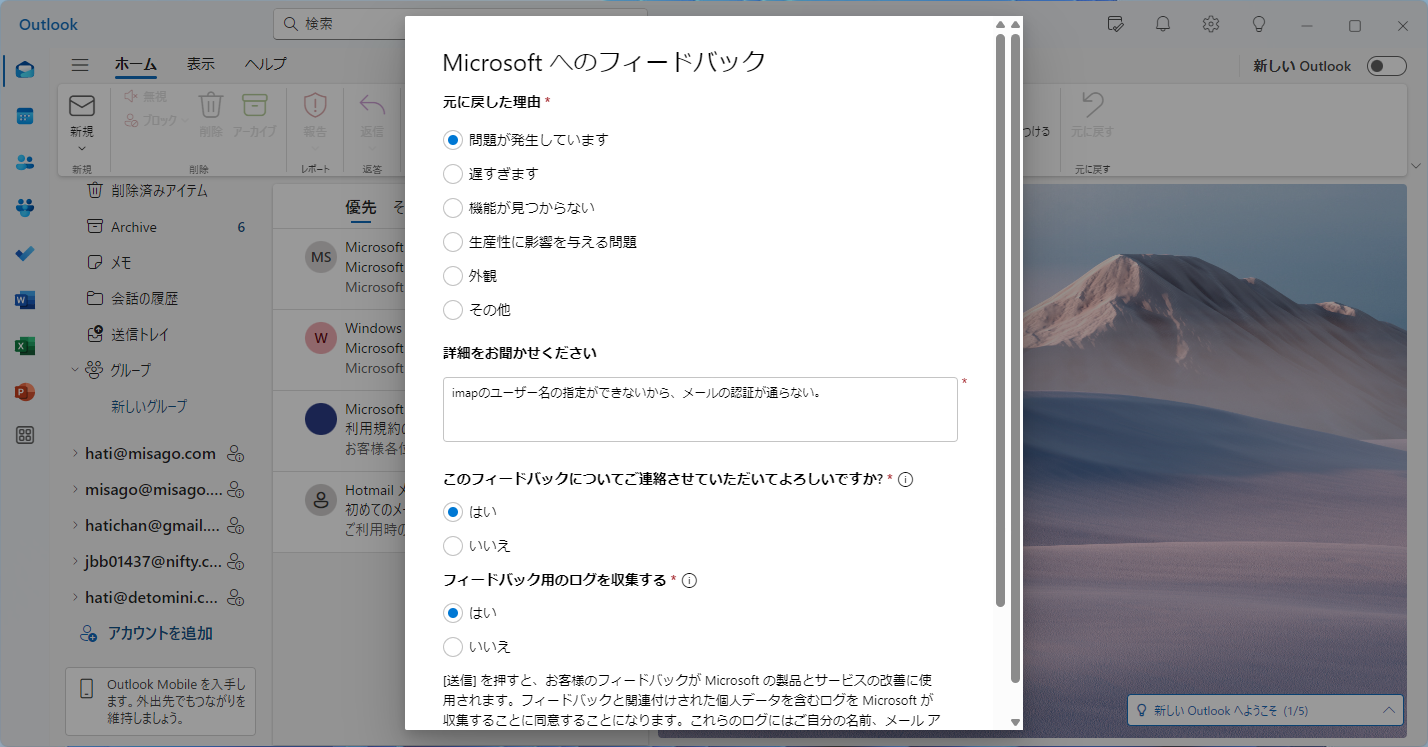1428x747 pixels.
Task: Launch Word from the app bar
Action: (x=25, y=300)
